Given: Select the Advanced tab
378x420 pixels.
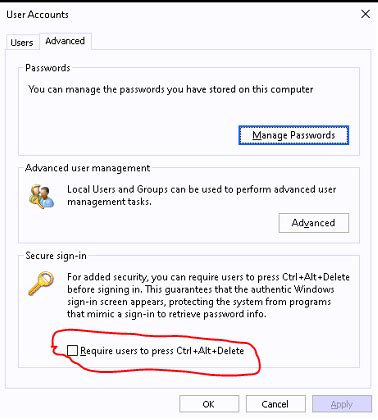Looking at the screenshot, I should 65,41.
